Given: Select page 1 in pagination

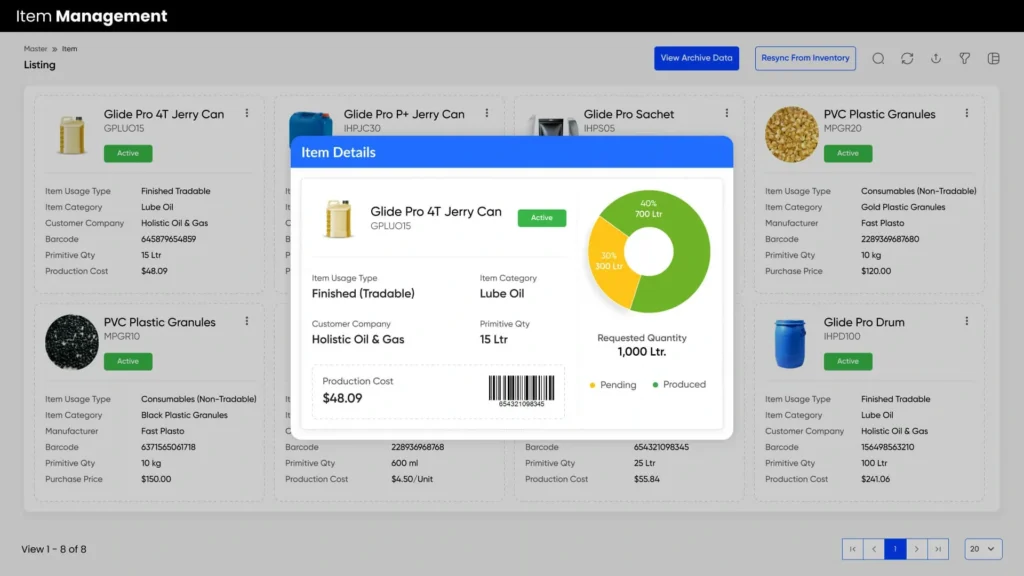Looking at the screenshot, I should [895, 549].
